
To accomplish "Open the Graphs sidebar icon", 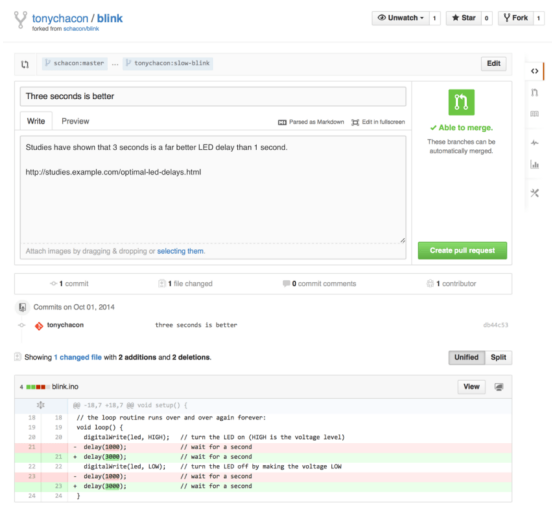I will (534, 164).
